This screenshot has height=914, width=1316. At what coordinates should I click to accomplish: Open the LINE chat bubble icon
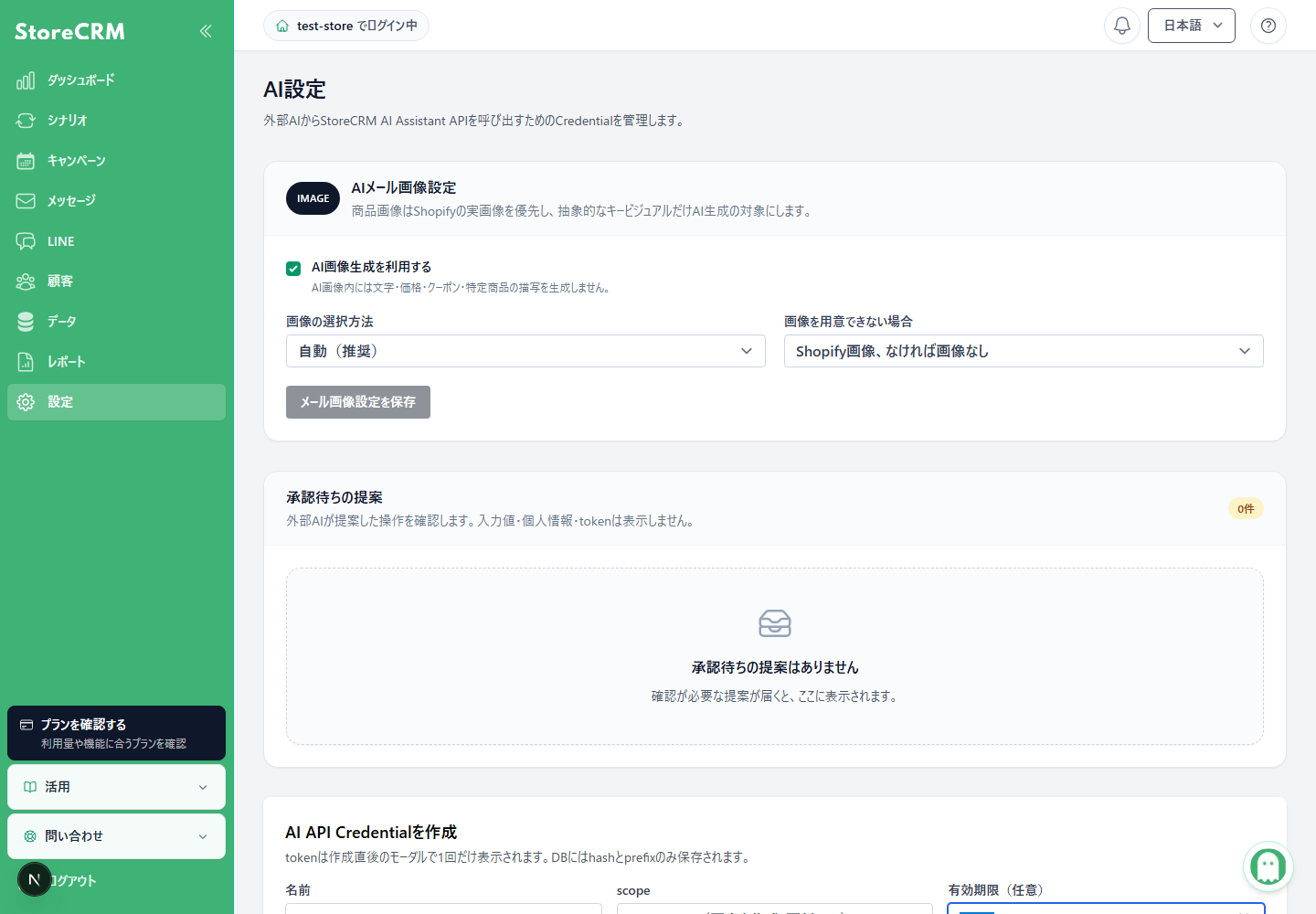pos(26,241)
